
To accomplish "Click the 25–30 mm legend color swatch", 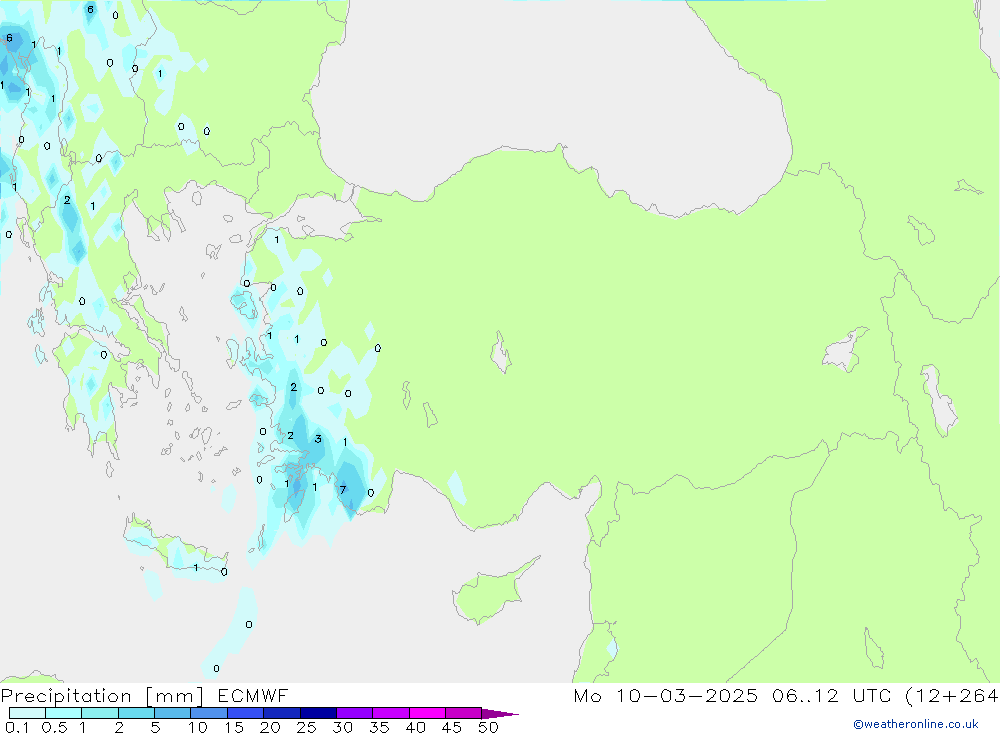I will coord(318,713).
